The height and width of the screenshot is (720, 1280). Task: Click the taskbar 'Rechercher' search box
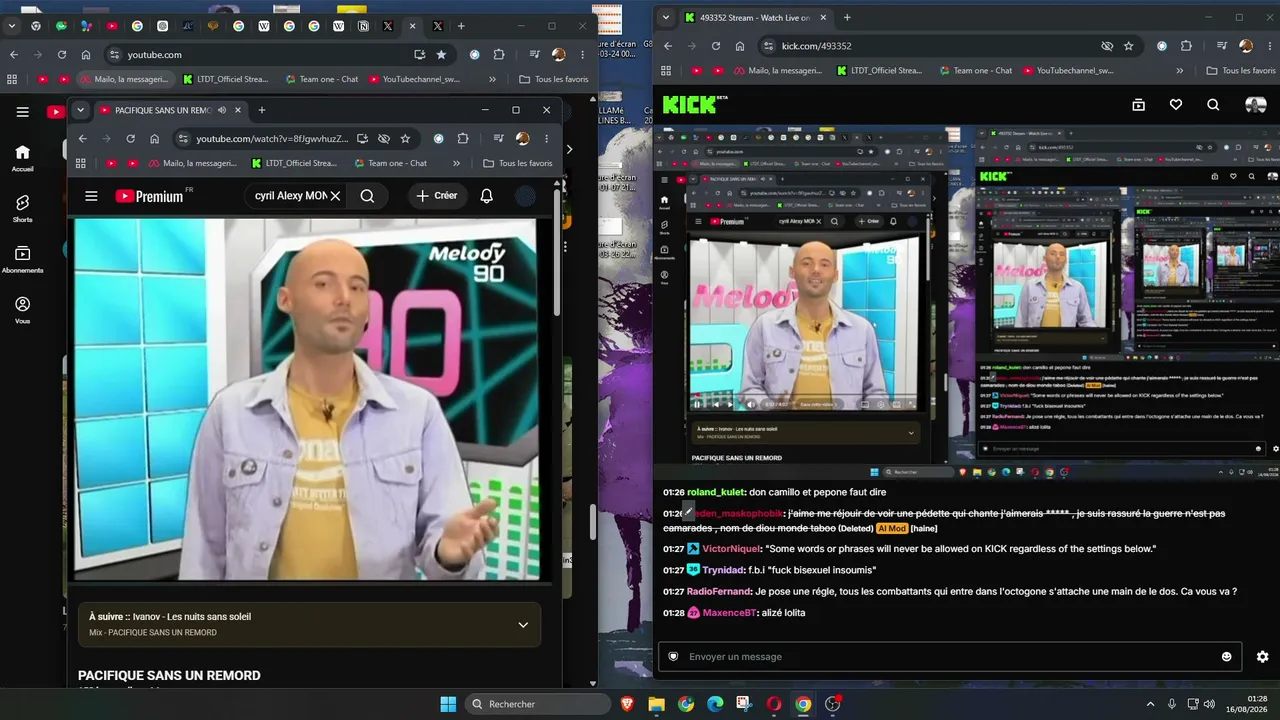(x=539, y=704)
